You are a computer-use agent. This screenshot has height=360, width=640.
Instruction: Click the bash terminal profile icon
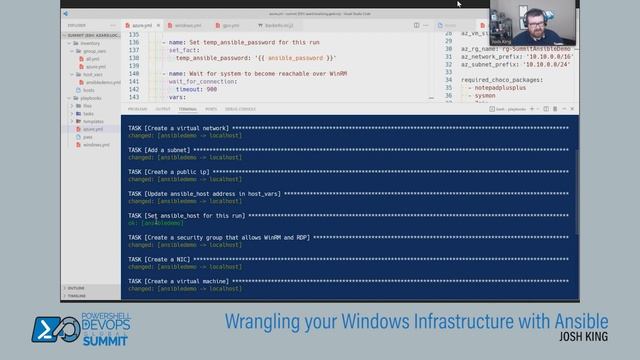click(492, 109)
